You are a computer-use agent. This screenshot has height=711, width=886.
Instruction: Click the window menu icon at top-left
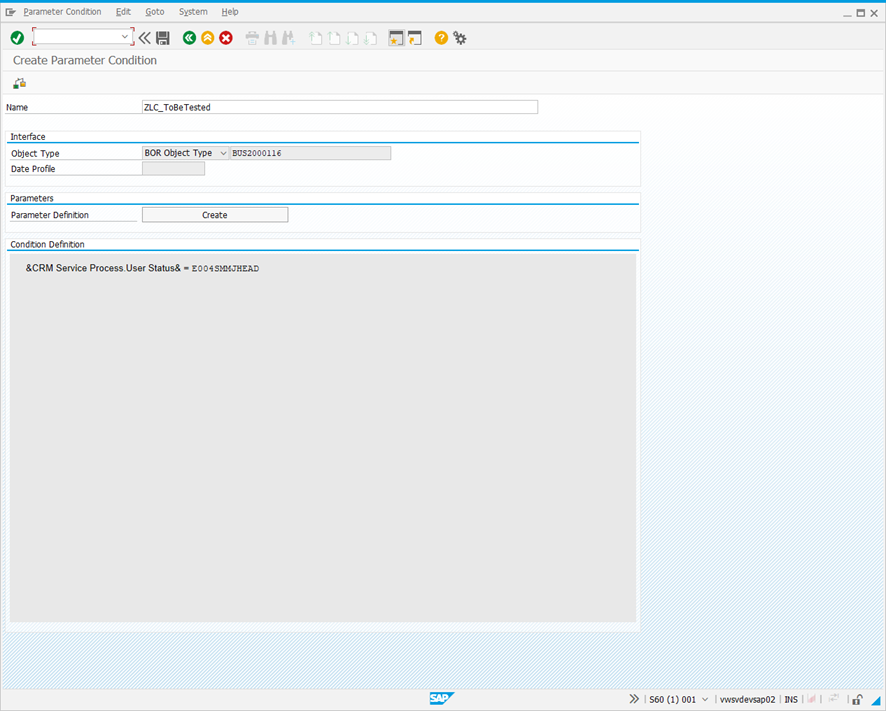tap(10, 11)
